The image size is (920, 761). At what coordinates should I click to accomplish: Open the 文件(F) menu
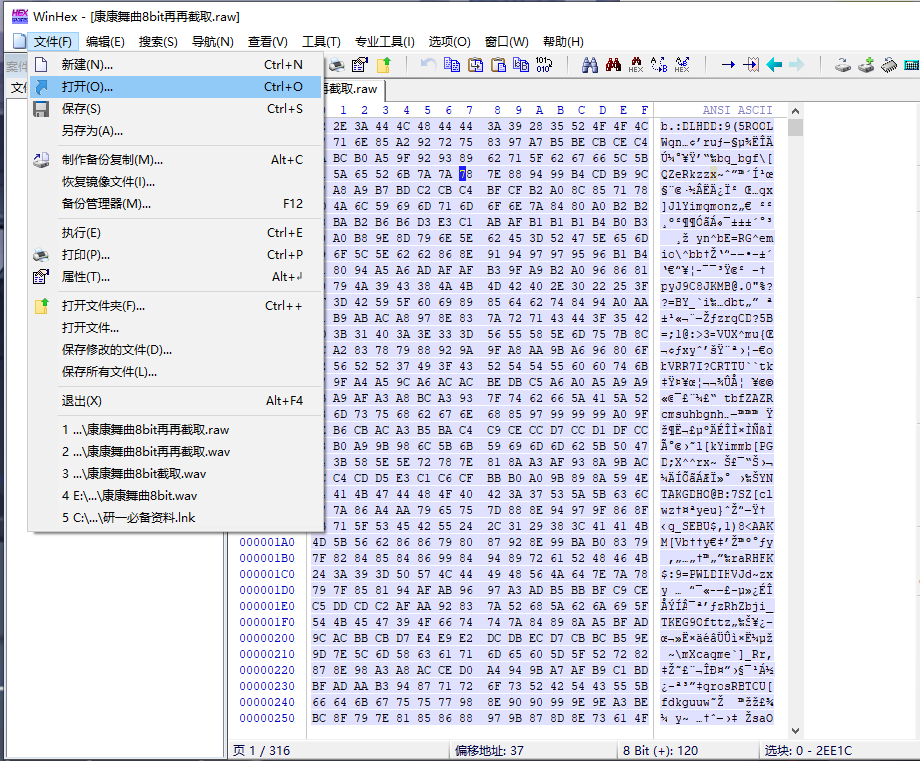pyautogui.click(x=53, y=42)
